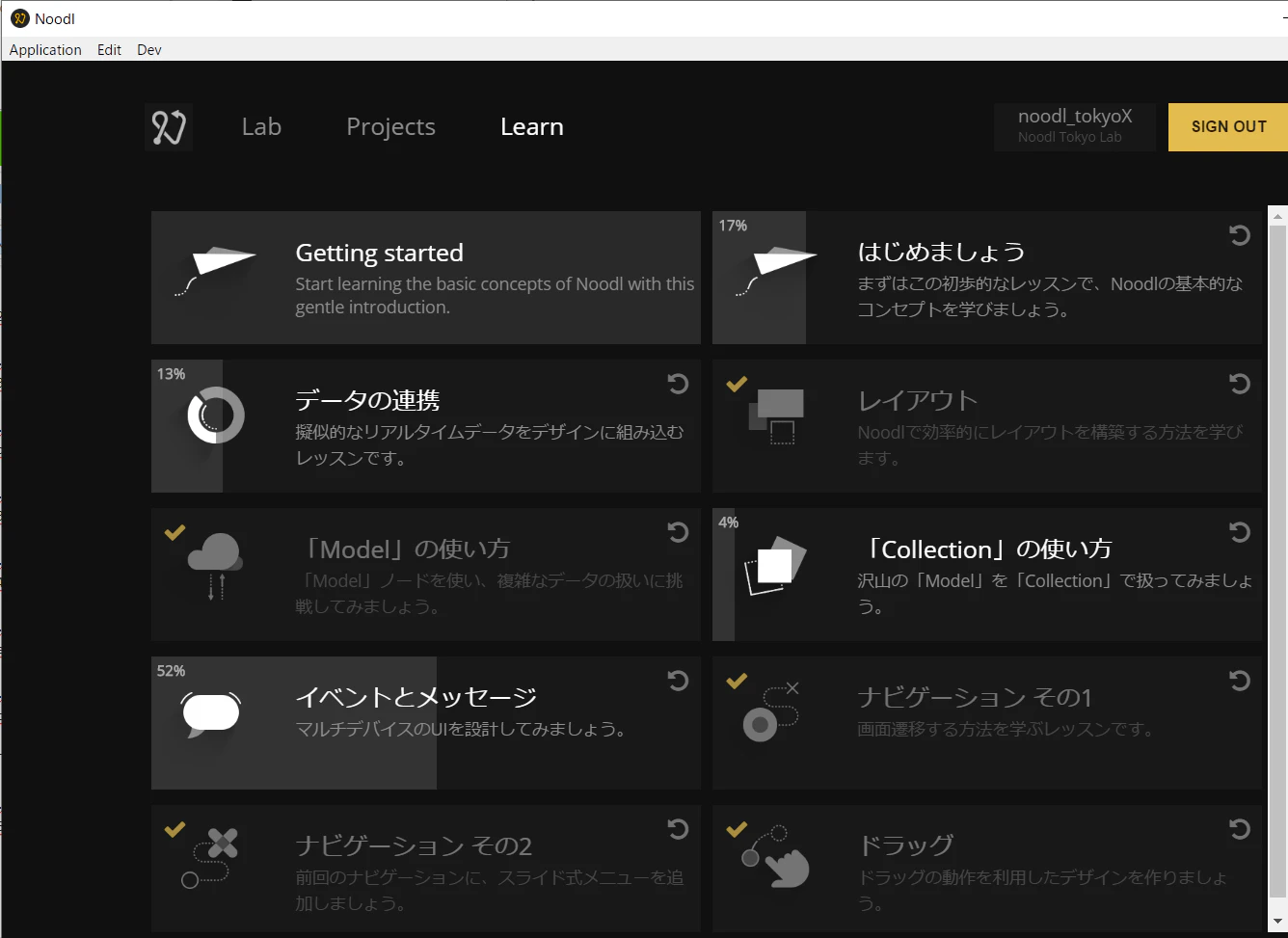This screenshot has width=1288, height=938.
Task: Click the cloud icon of 「Model」の使い方
Action: click(x=215, y=565)
